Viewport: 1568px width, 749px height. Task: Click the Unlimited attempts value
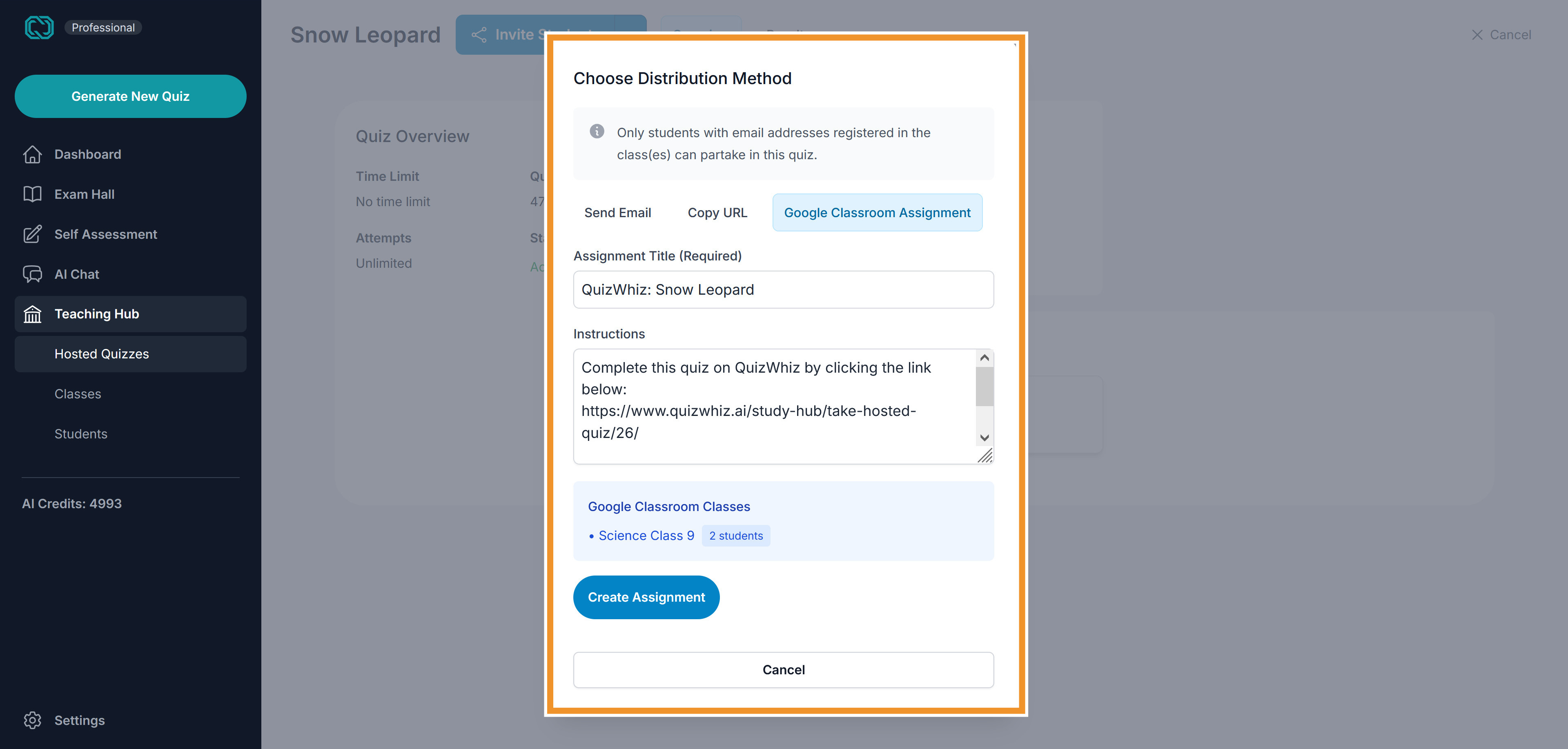(383, 263)
